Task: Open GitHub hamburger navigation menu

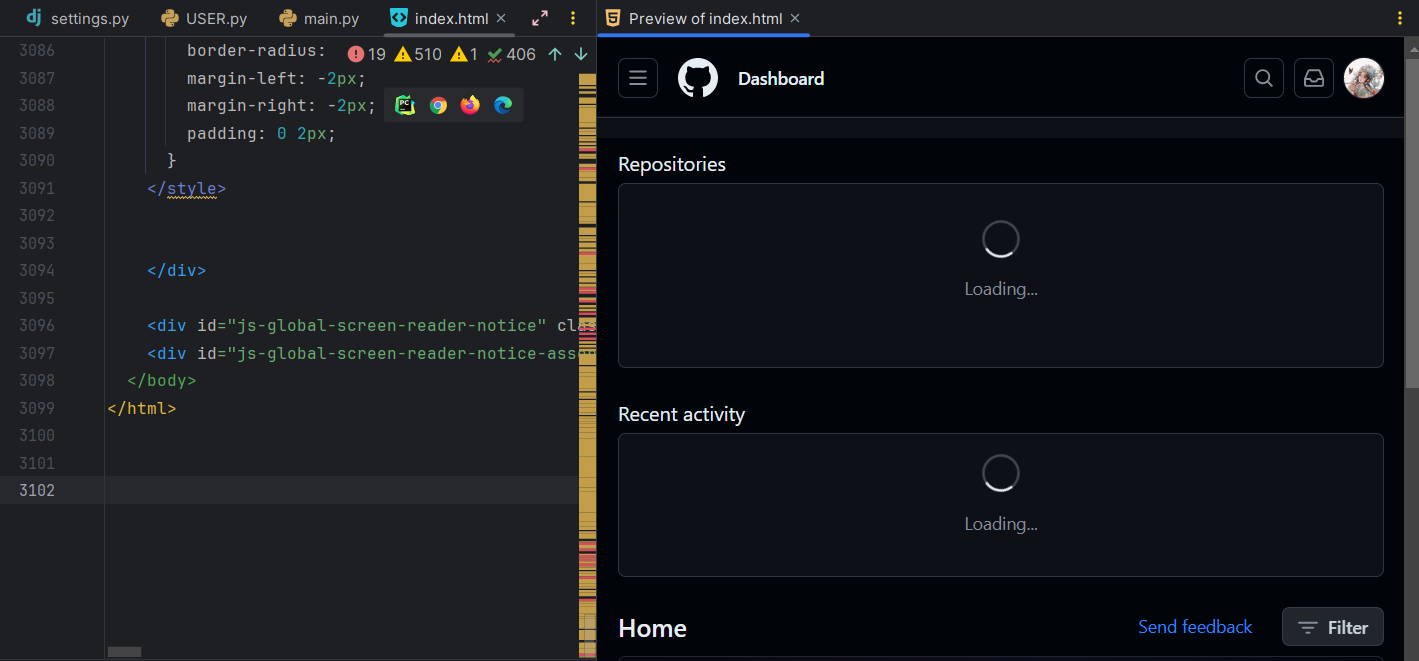Action: (x=638, y=78)
